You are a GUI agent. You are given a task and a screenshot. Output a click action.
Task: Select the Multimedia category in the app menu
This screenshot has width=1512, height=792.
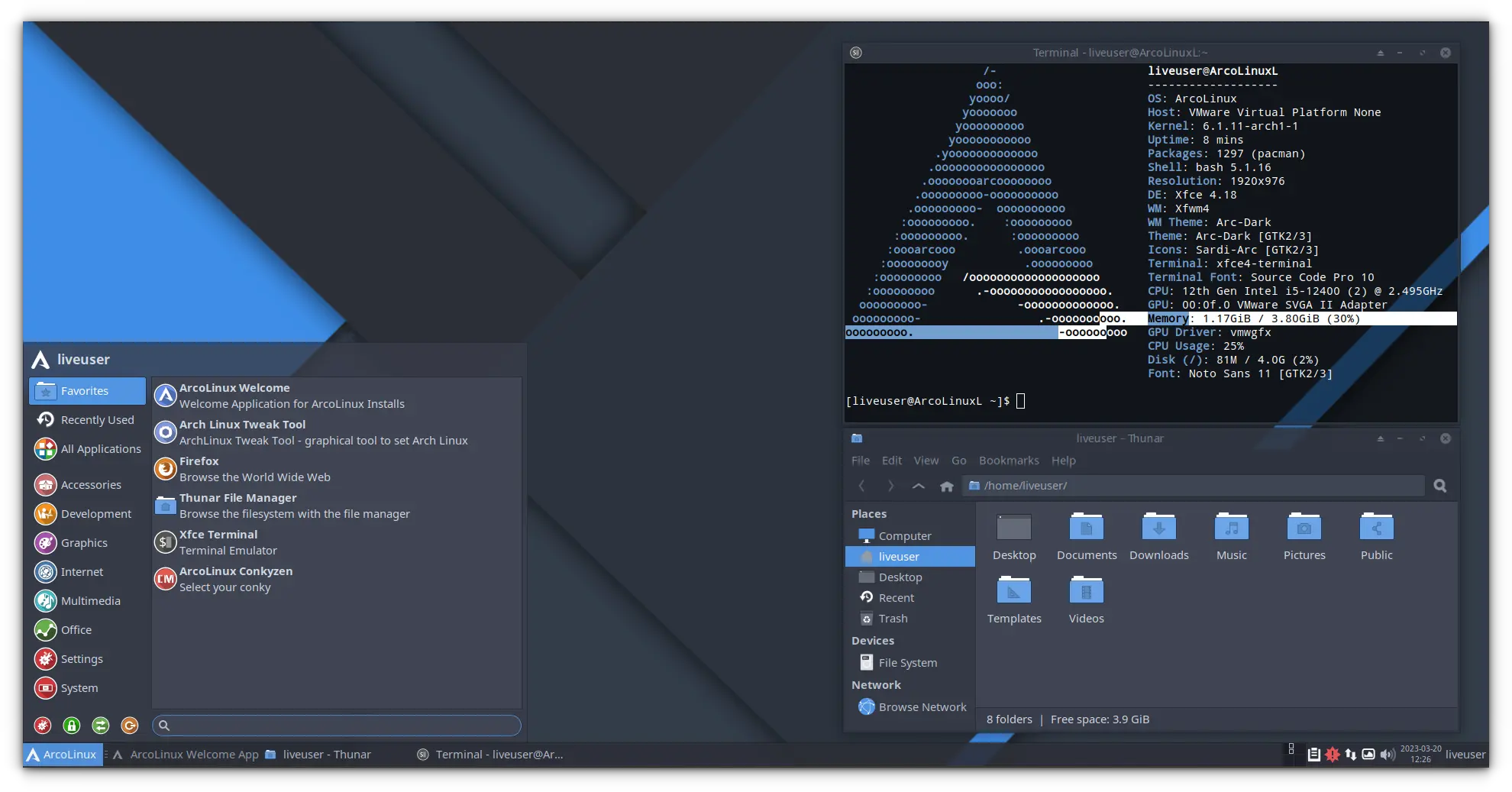point(90,601)
